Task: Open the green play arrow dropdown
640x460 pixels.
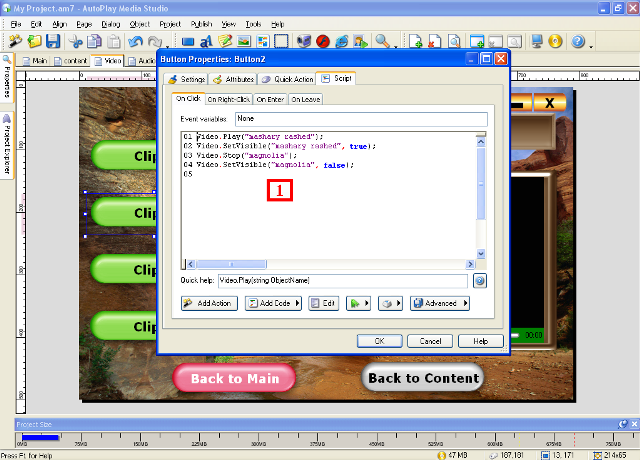Action: [x=358, y=303]
